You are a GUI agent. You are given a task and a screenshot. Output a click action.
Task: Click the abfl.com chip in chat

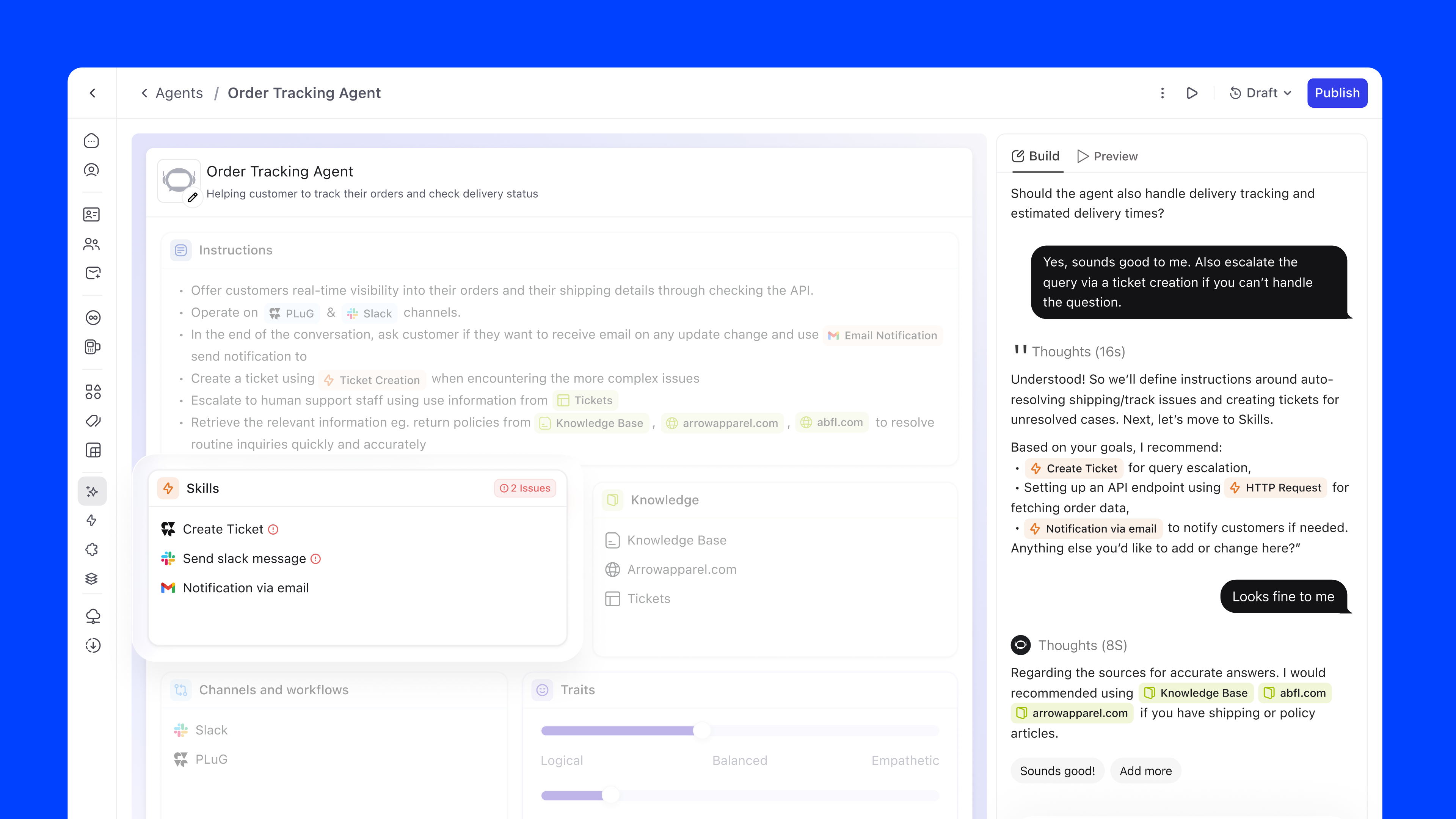point(1295,693)
